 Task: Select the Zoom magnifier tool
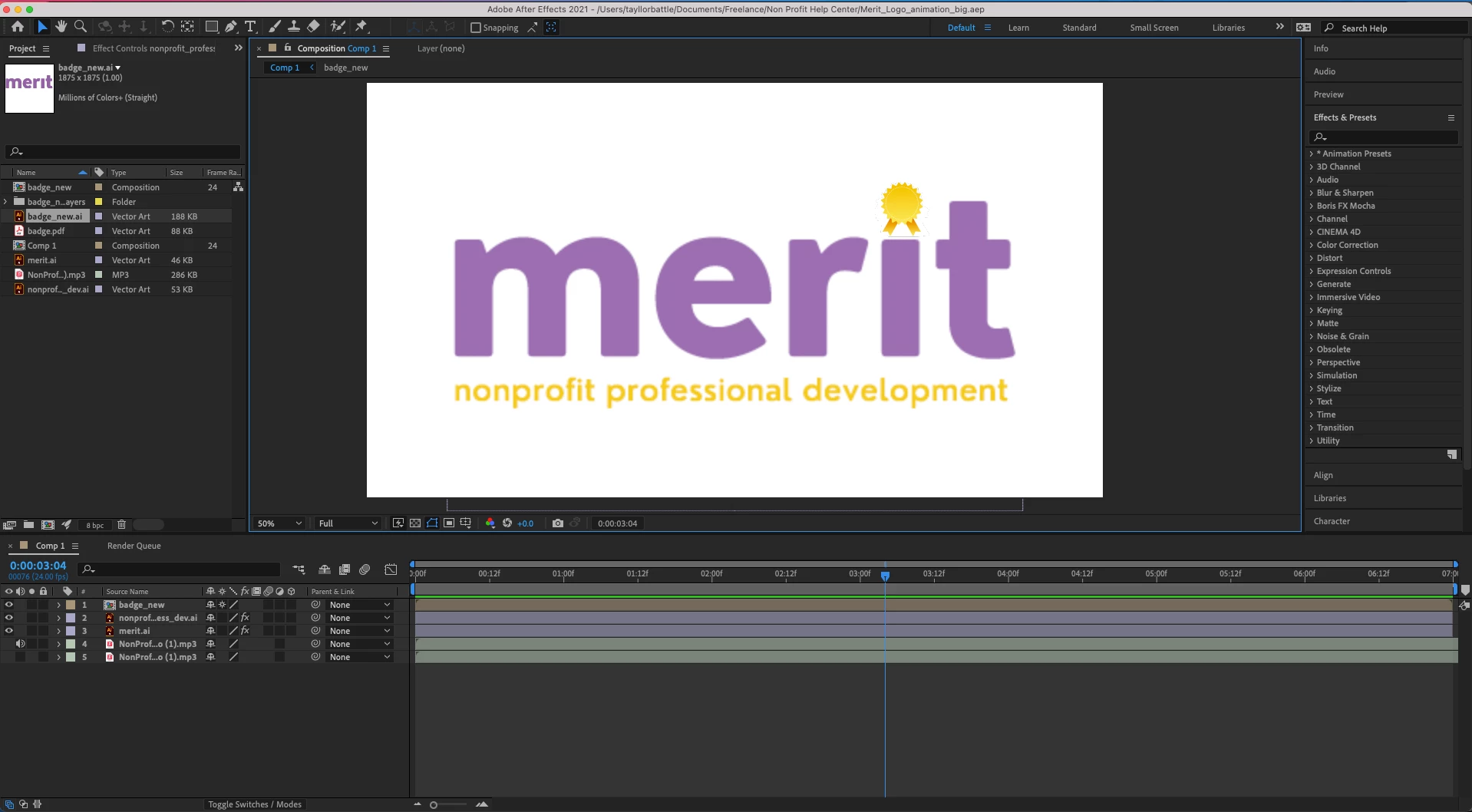point(81,27)
